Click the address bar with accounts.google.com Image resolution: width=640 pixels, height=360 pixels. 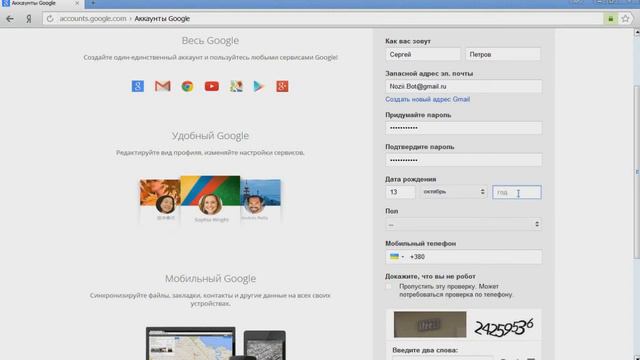pyautogui.click(x=322, y=19)
